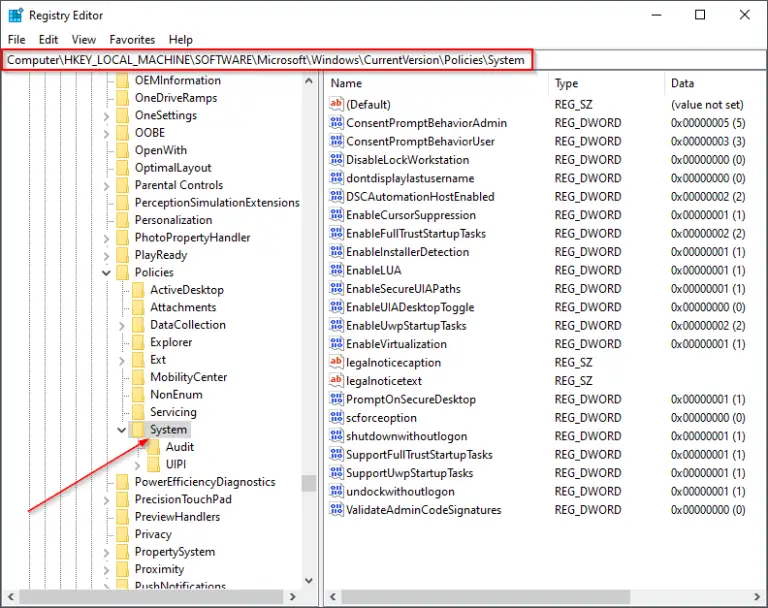Select the (Default) value icon
This screenshot has height=608, width=768.
pos(336,105)
